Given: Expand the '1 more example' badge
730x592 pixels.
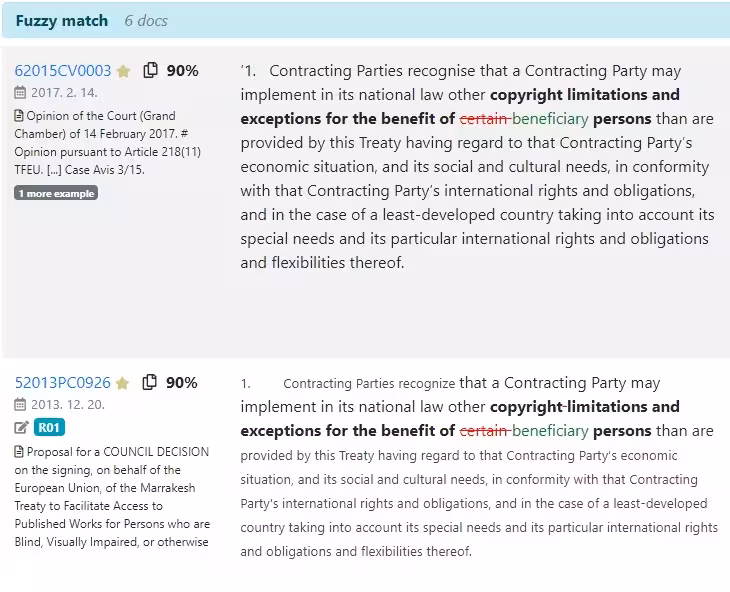Looking at the screenshot, I should (x=56, y=193).
